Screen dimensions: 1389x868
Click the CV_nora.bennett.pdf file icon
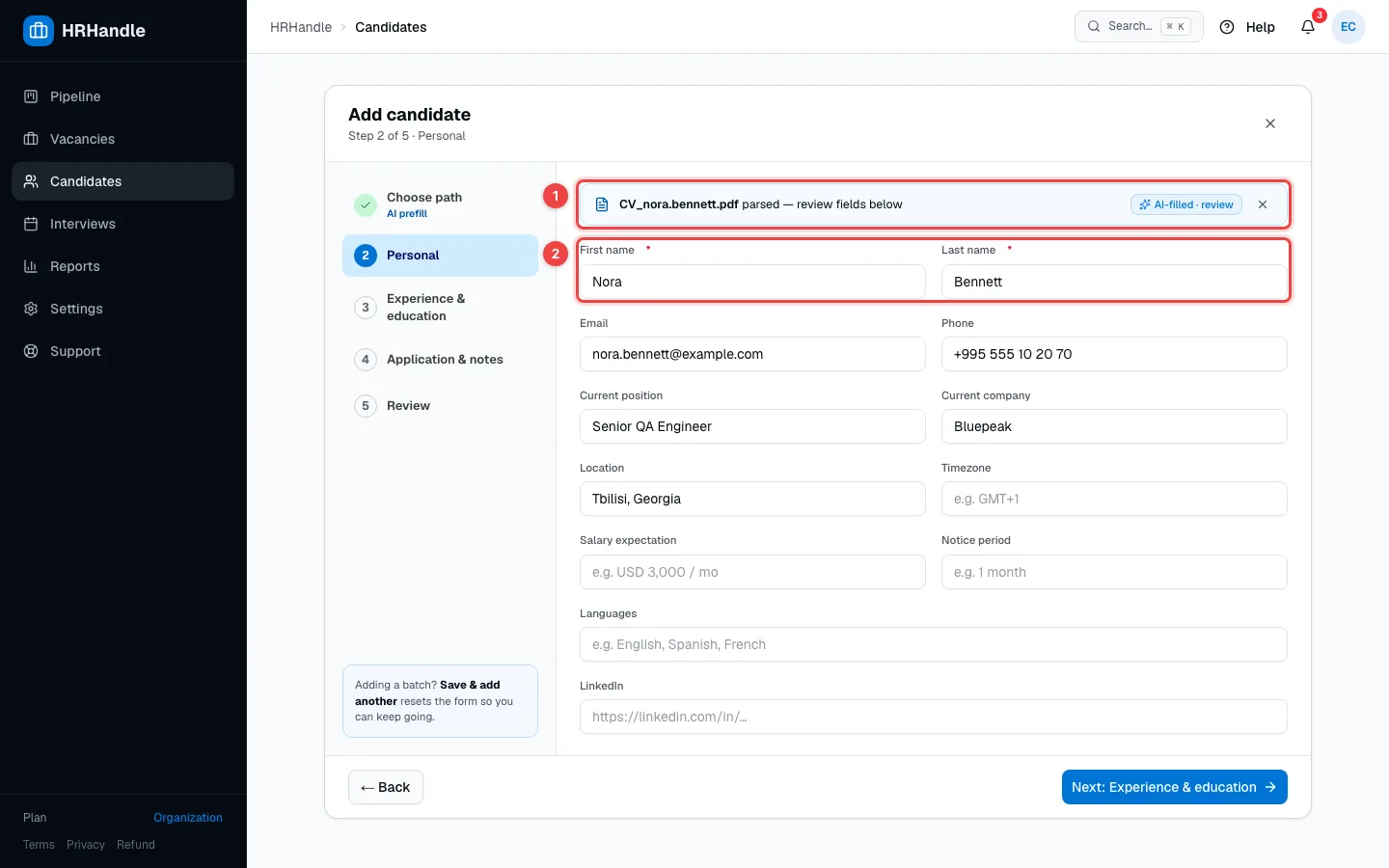coord(602,204)
